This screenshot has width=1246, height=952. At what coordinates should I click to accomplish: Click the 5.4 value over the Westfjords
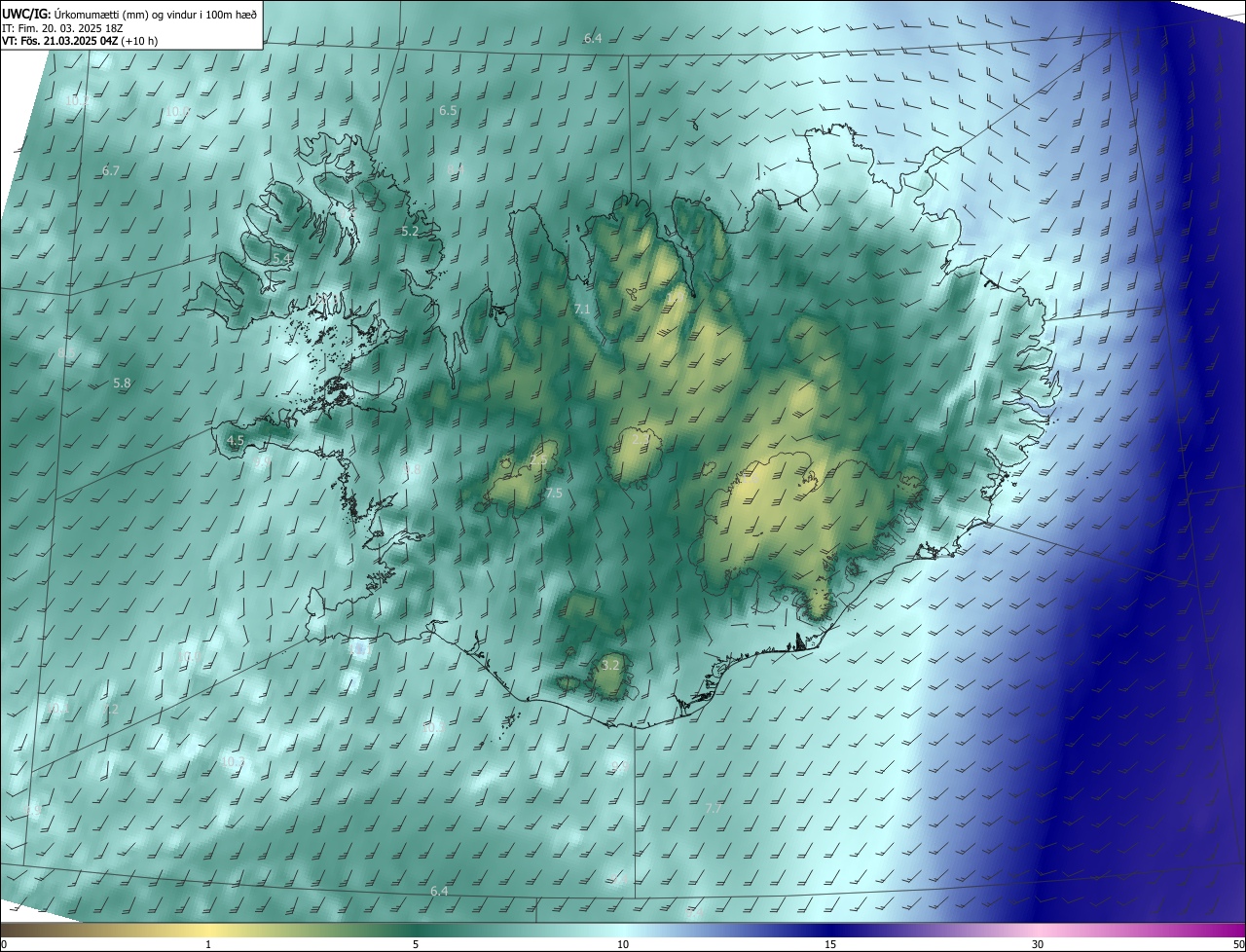281,258
